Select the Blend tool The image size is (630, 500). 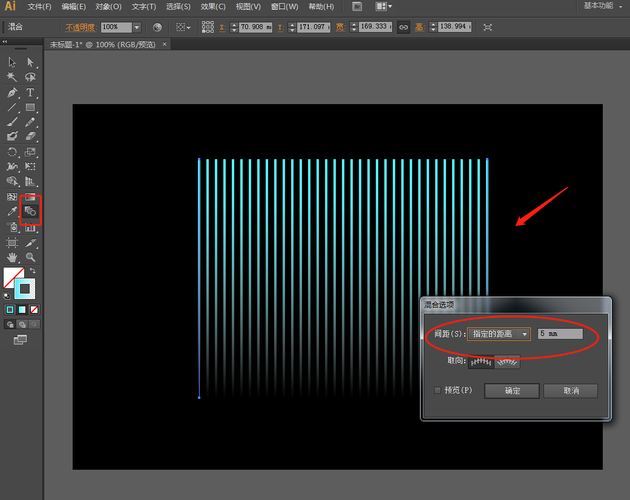point(30,211)
